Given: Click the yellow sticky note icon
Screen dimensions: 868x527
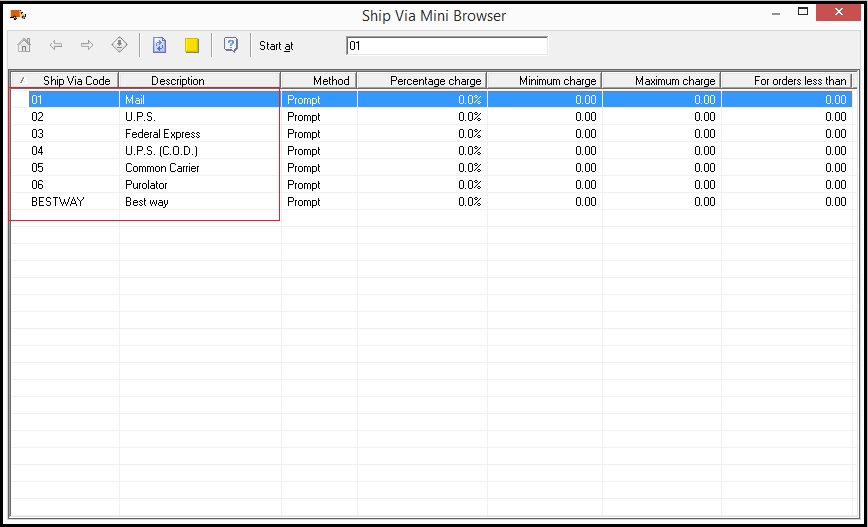Looking at the screenshot, I should 192,46.
